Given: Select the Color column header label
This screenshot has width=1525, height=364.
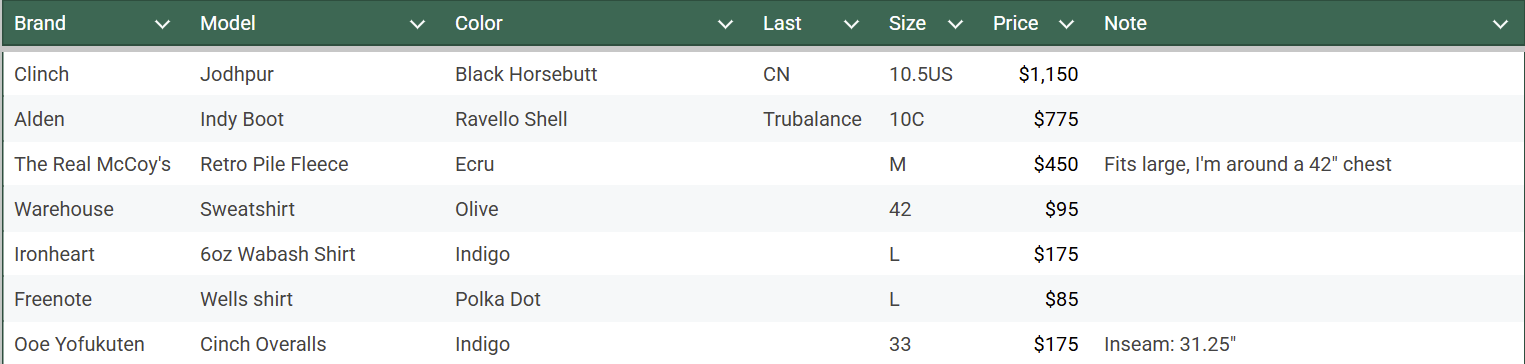Looking at the screenshot, I should (x=479, y=23).
